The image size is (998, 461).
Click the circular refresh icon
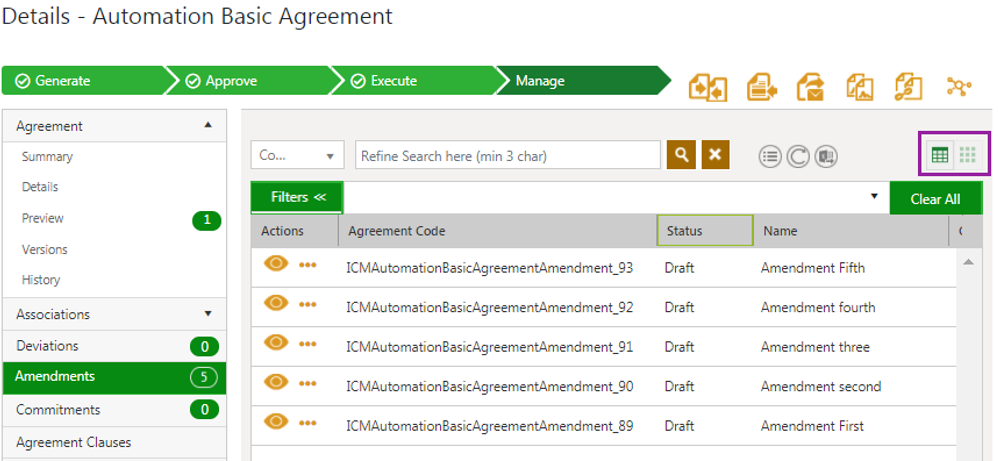tap(797, 156)
